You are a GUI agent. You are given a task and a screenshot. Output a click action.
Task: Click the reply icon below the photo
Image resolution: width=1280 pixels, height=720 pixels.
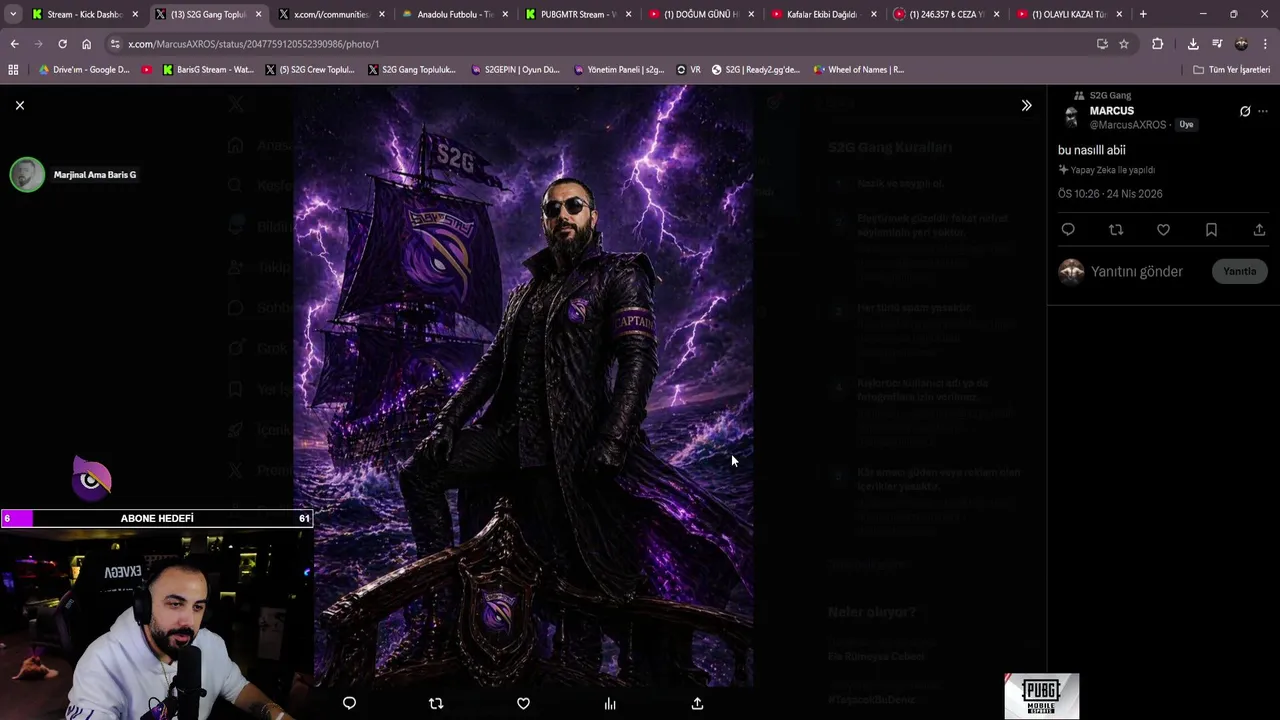click(349, 703)
